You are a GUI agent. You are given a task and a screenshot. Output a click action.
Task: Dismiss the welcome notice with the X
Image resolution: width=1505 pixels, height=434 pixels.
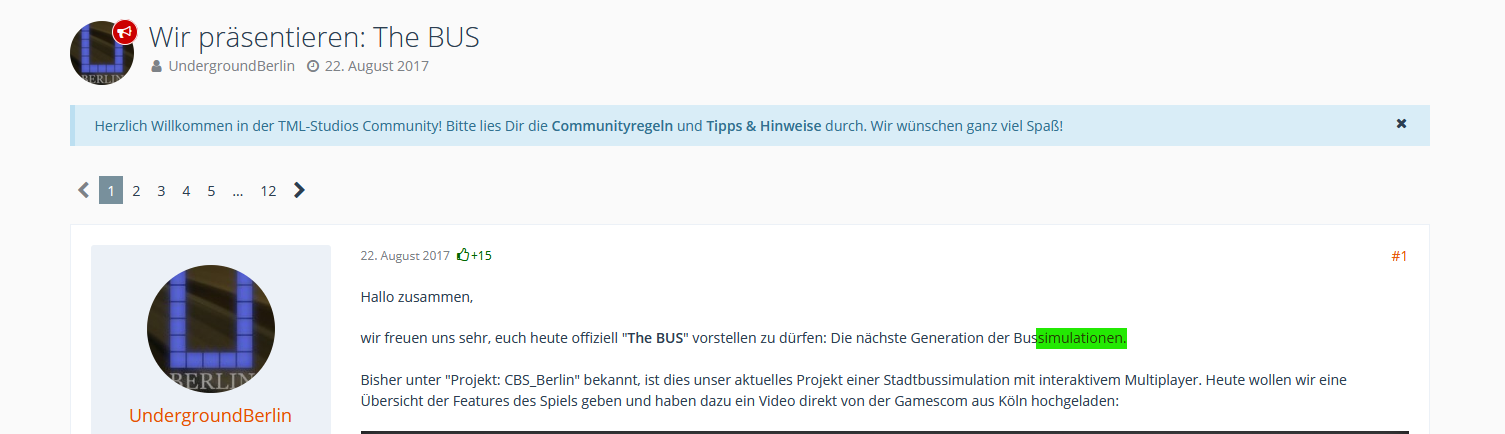pyautogui.click(x=1401, y=124)
